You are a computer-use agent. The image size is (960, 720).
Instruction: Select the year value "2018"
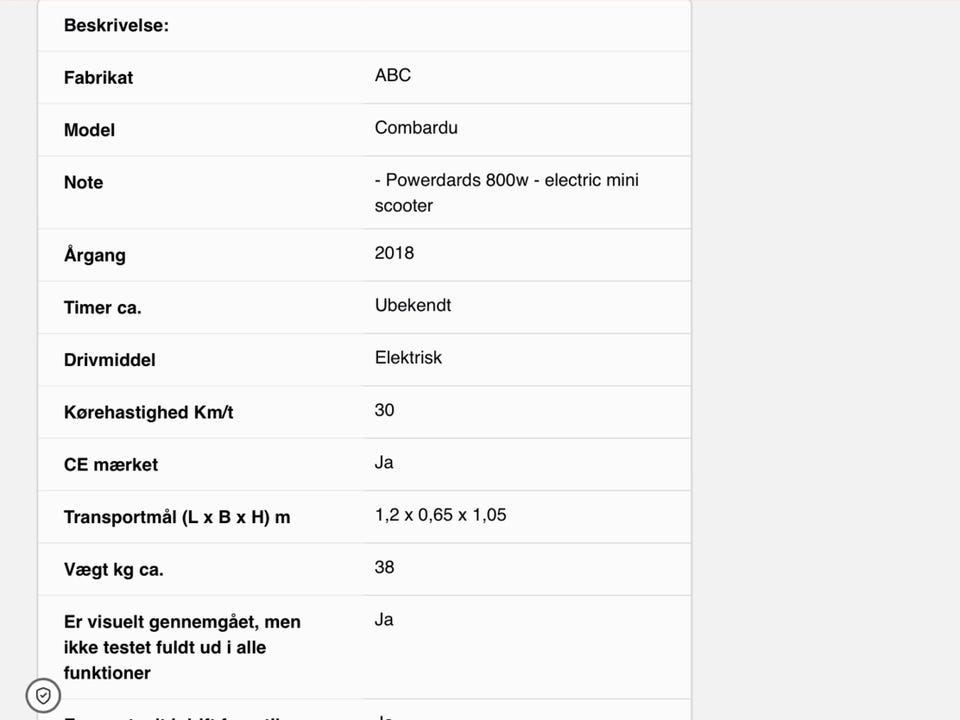(x=394, y=253)
